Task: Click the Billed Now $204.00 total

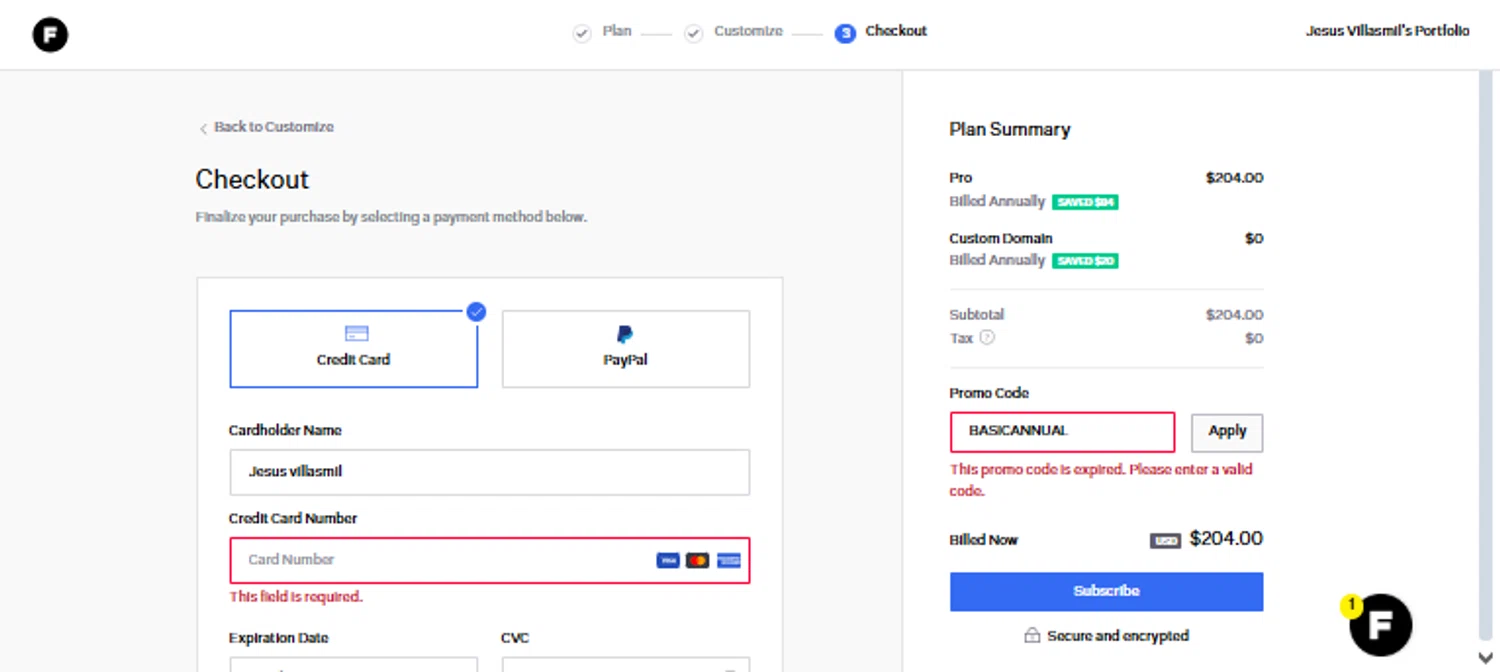Action: pos(1226,539)
